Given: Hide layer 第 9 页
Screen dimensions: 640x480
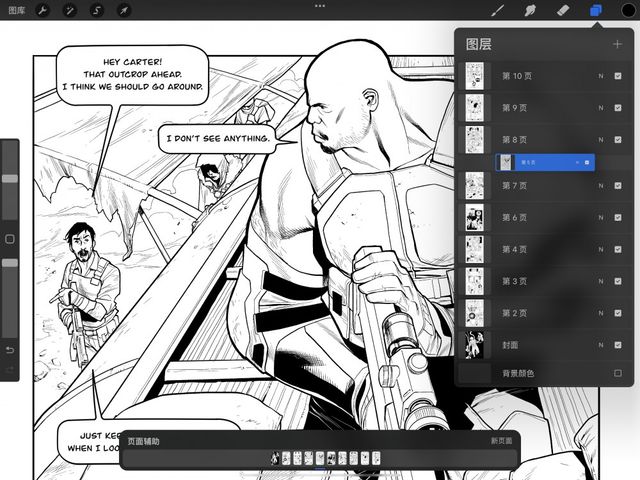Looking at the screenshot, I should pos(618,108).
